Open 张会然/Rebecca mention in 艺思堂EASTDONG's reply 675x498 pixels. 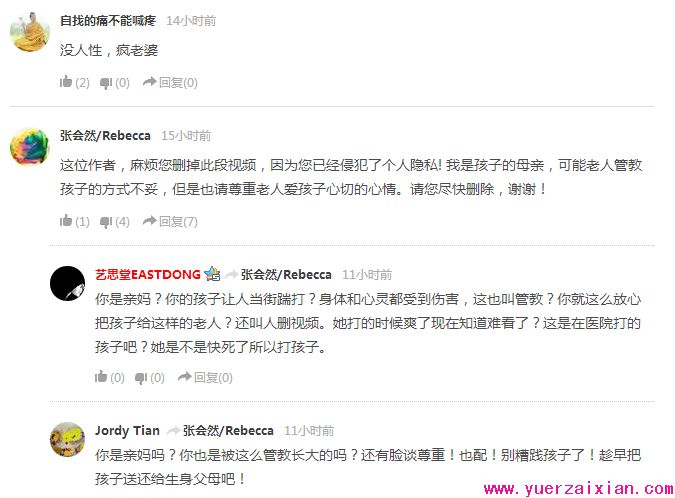click(x=286, y=274)
